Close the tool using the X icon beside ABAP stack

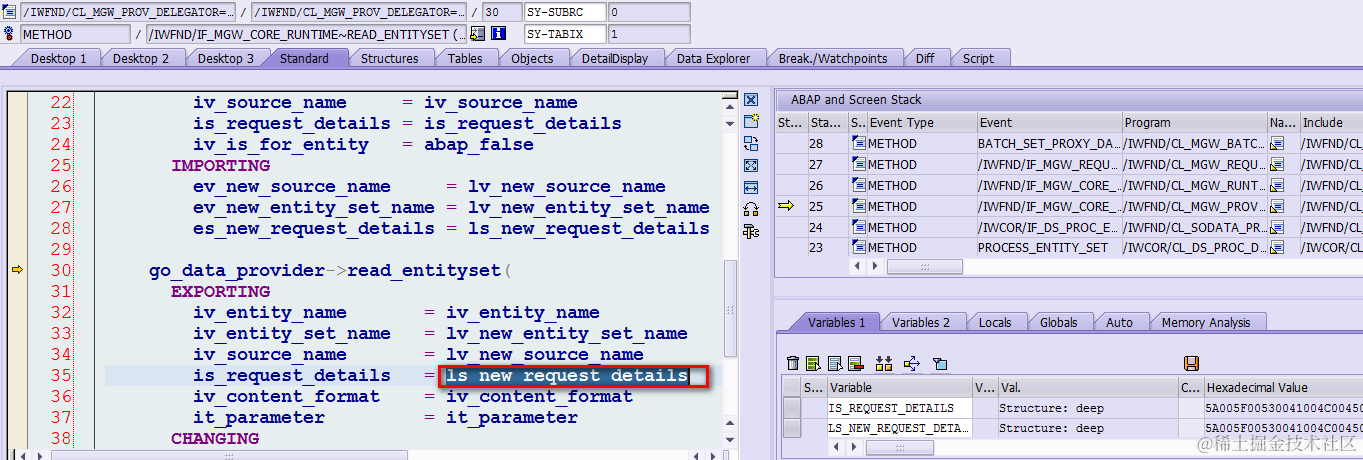coord(751,100)
